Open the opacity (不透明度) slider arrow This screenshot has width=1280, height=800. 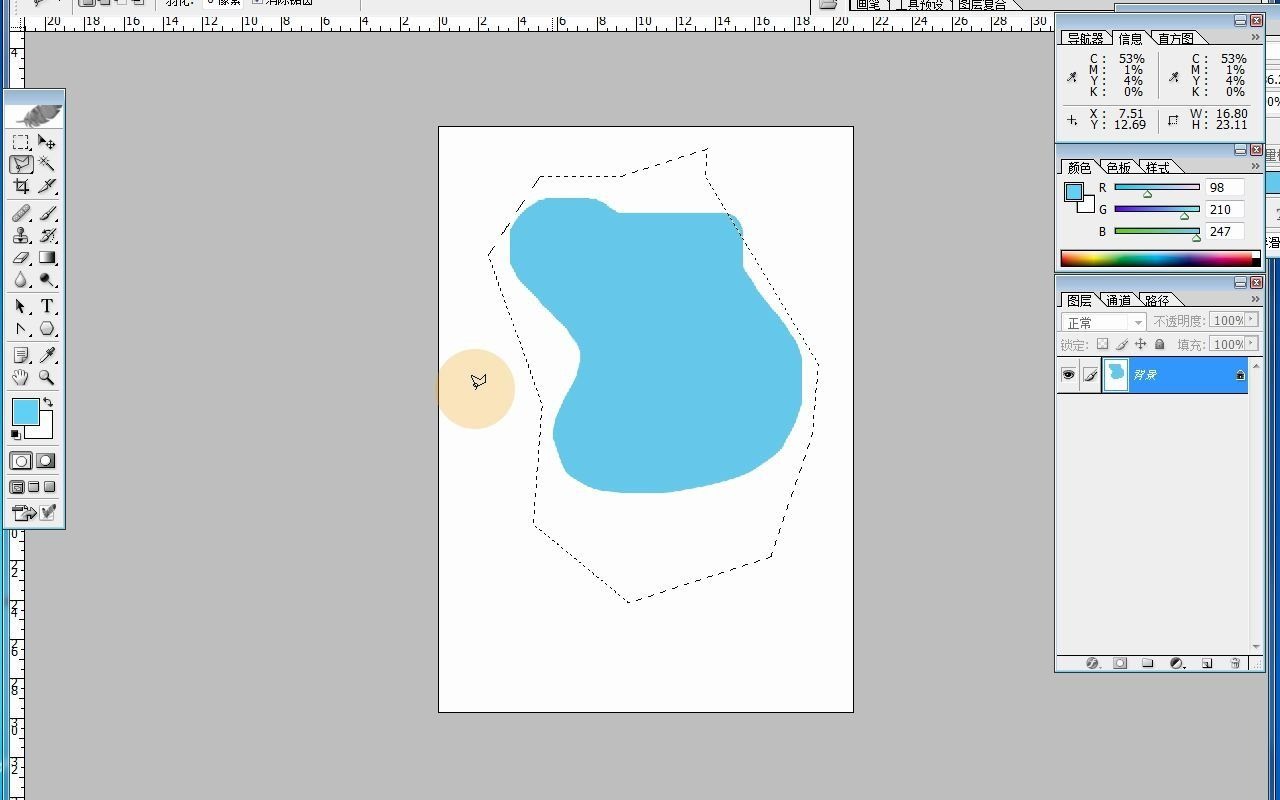(1252, 321)
